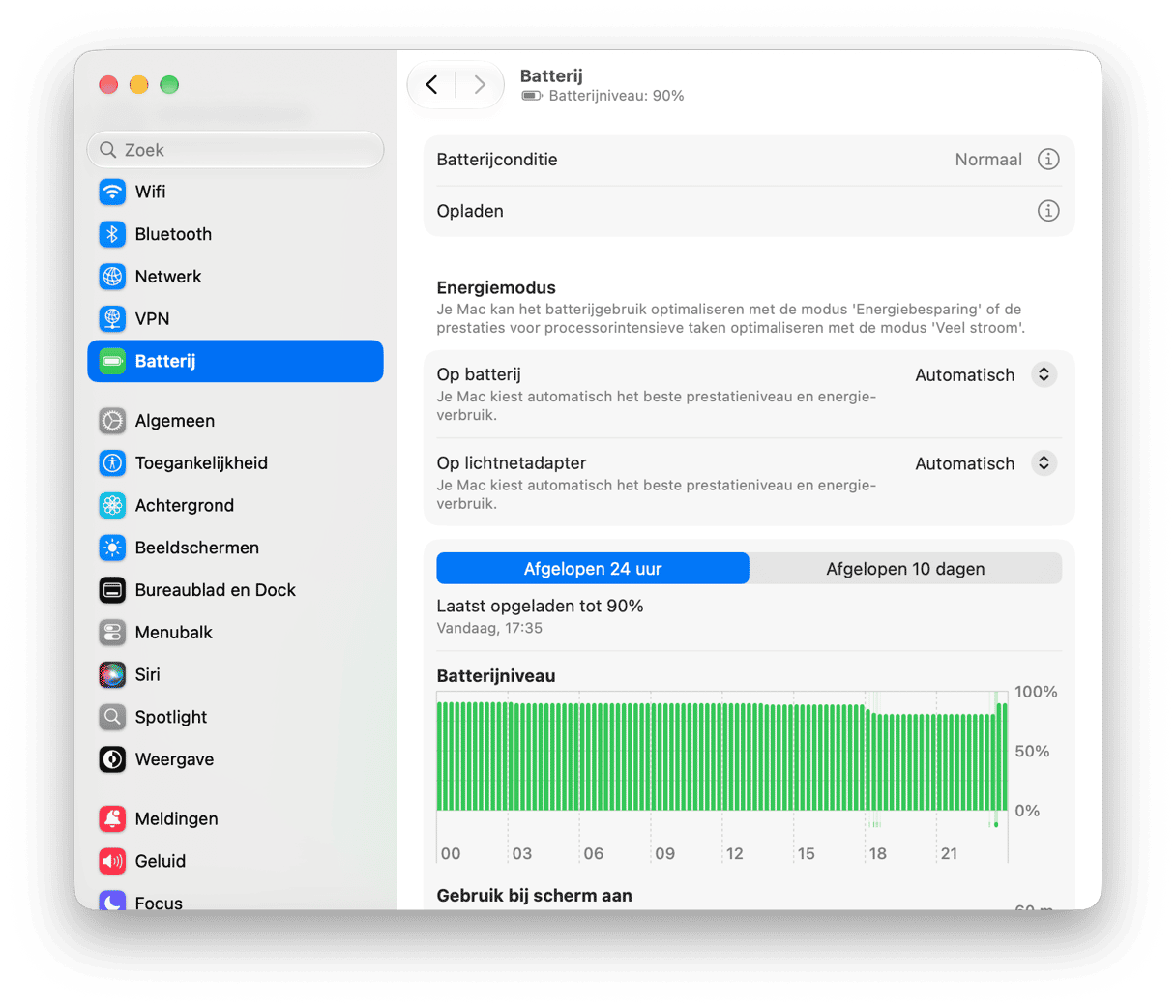Open Netwerk globe icon
The image size is (1176, 1008).
(x=112, y=277)
